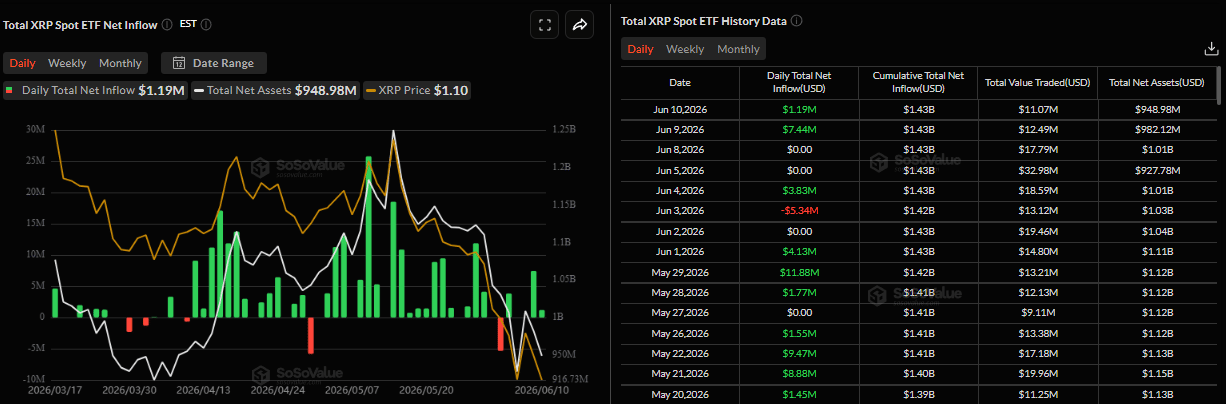Click the May 22,2026 date cell
The height and width of the screenshot is (404, 1226).
coord(680,353)
